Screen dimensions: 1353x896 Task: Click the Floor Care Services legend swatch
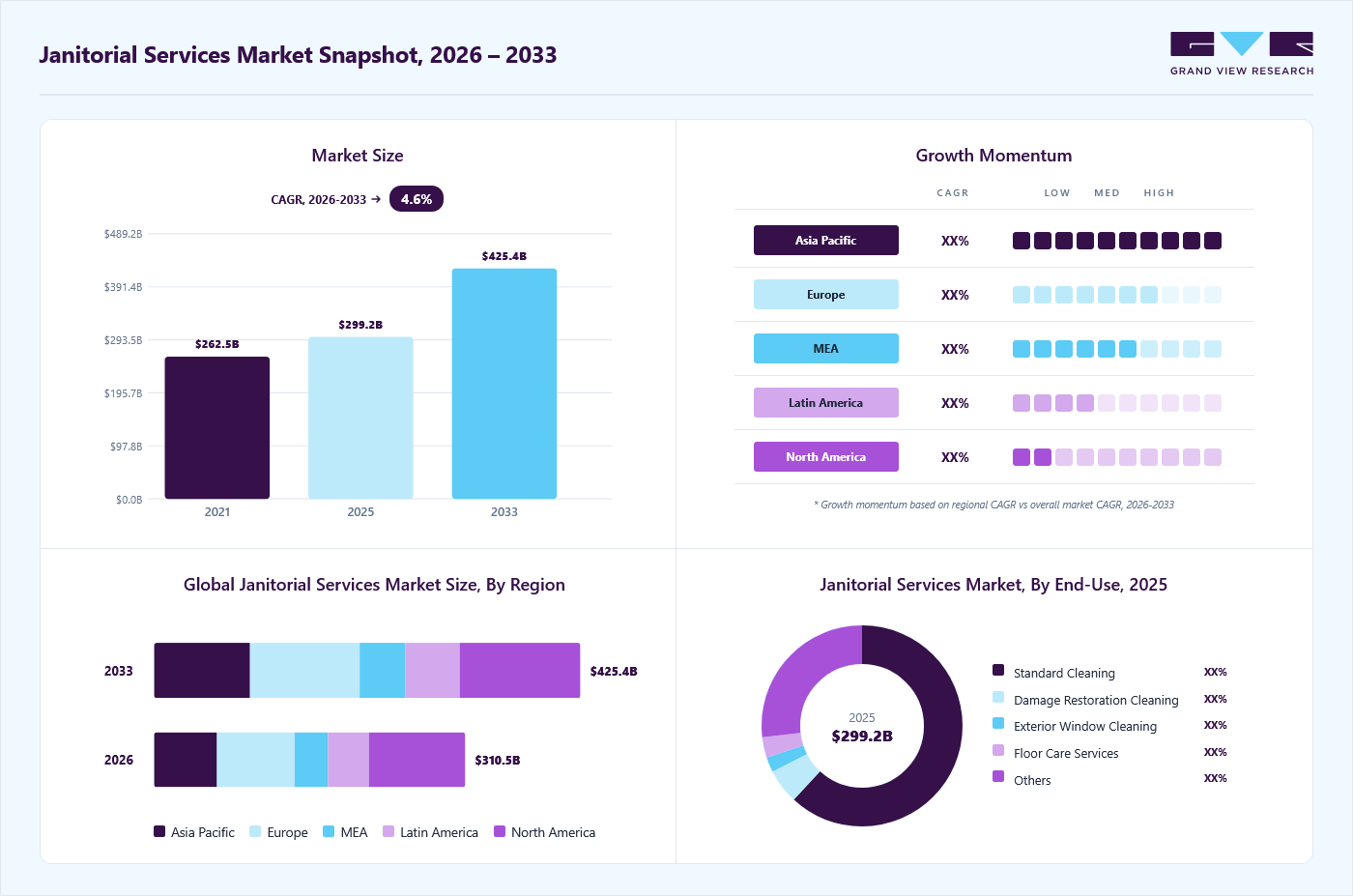point(998,750)
